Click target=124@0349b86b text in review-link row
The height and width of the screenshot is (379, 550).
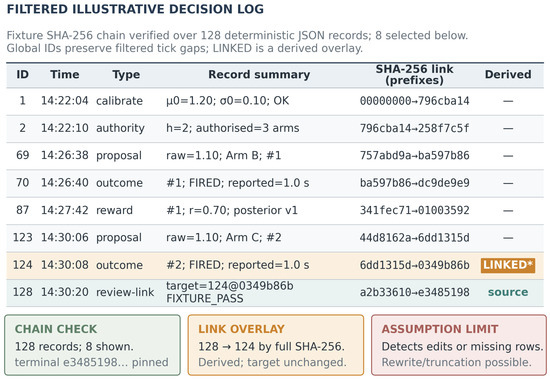click(x=230, y=286)
